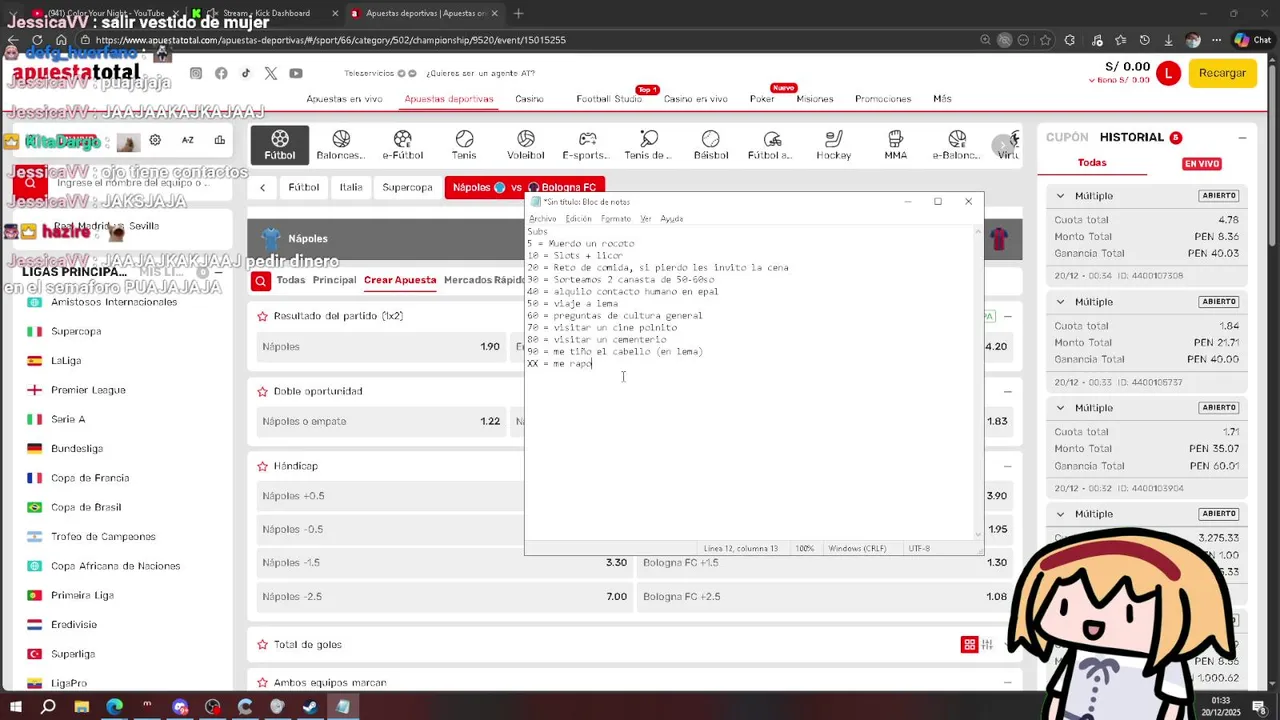Image resolution: width=1280 pixels, height=720 pixels.
Task: Open Serie A in leagues list
Action: point(68,419)
